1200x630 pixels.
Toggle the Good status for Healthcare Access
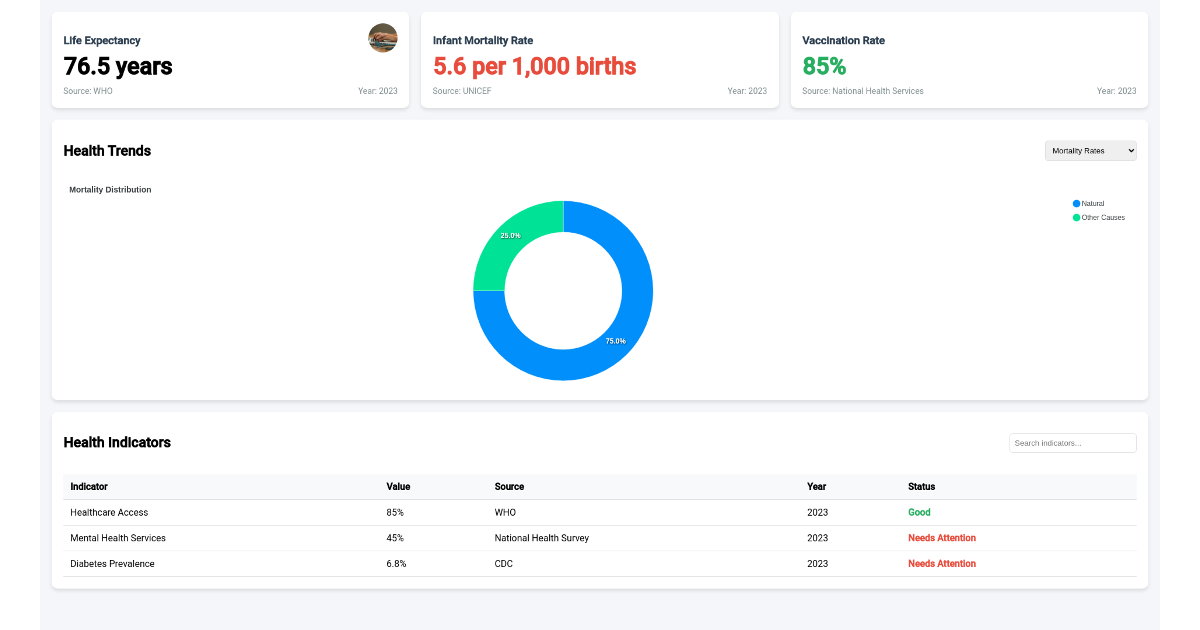click(x=919, y=512)
